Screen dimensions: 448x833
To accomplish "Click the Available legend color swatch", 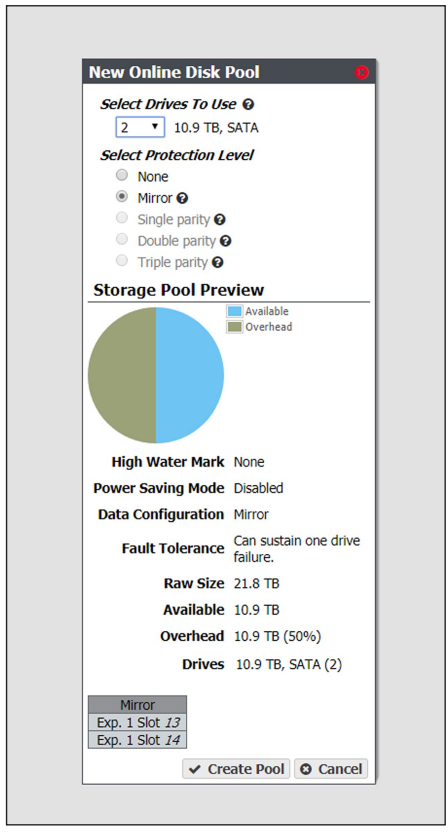I will 235,311.
